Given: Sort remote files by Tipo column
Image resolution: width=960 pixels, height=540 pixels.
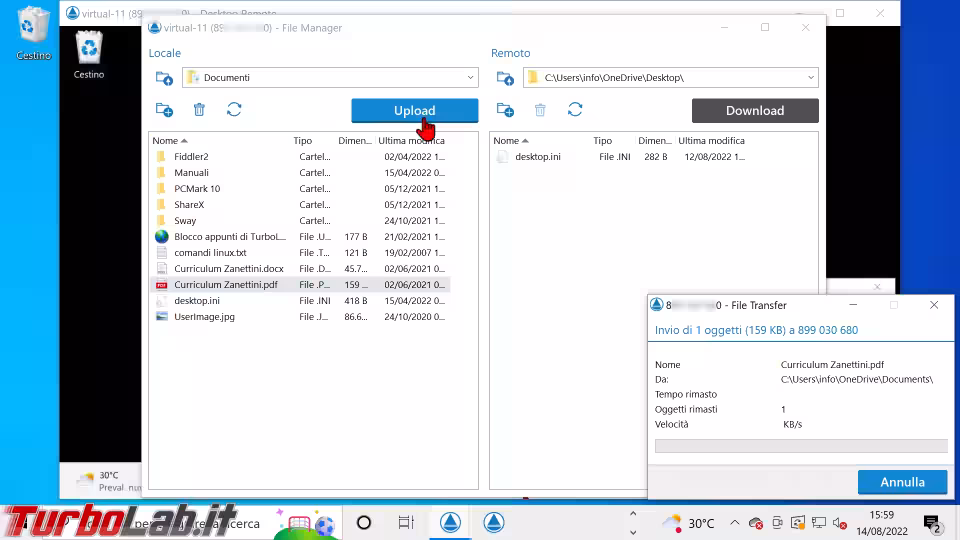Looking at the screenshot, I should 602,141.
